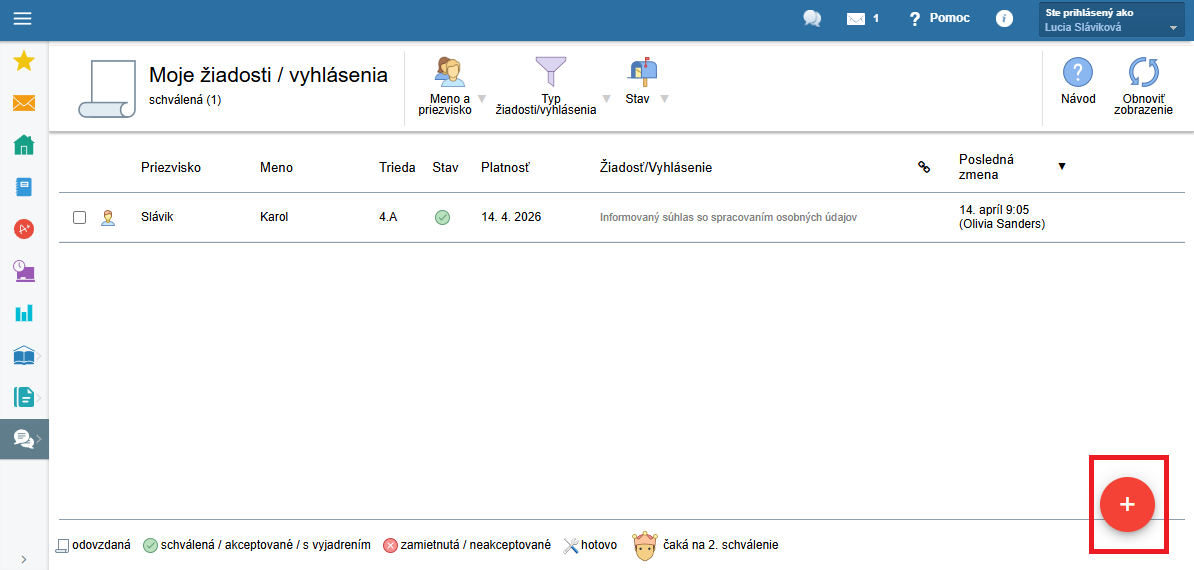Image resolution: width=1194 pixels, height=570 pixels.
Task: Open the red A+ grades icon
Action: tap(24, 228)
